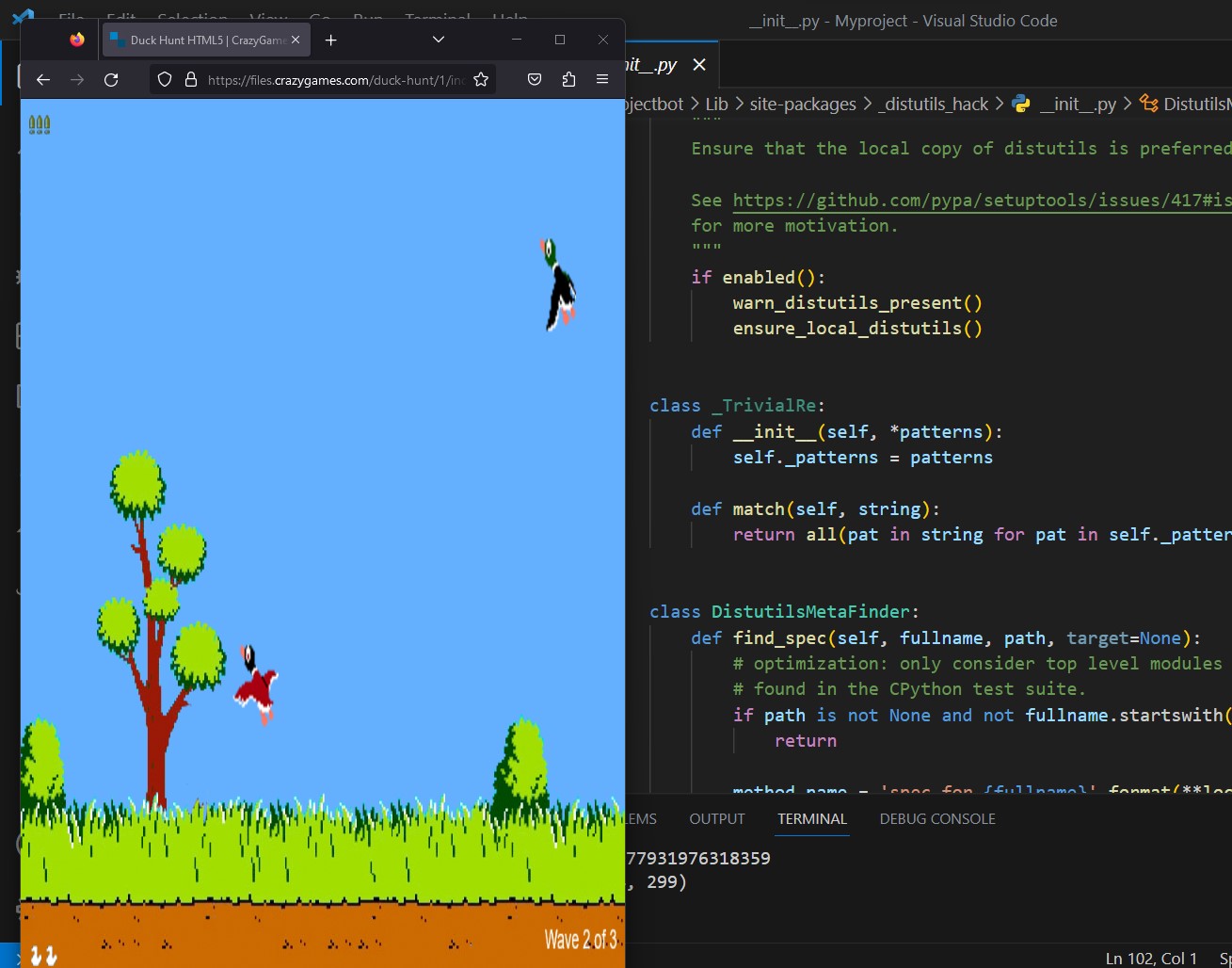Shoot the black duck flying upper right
The height and width of the screenshot is (968, 1232).
(x=559, y=284)
